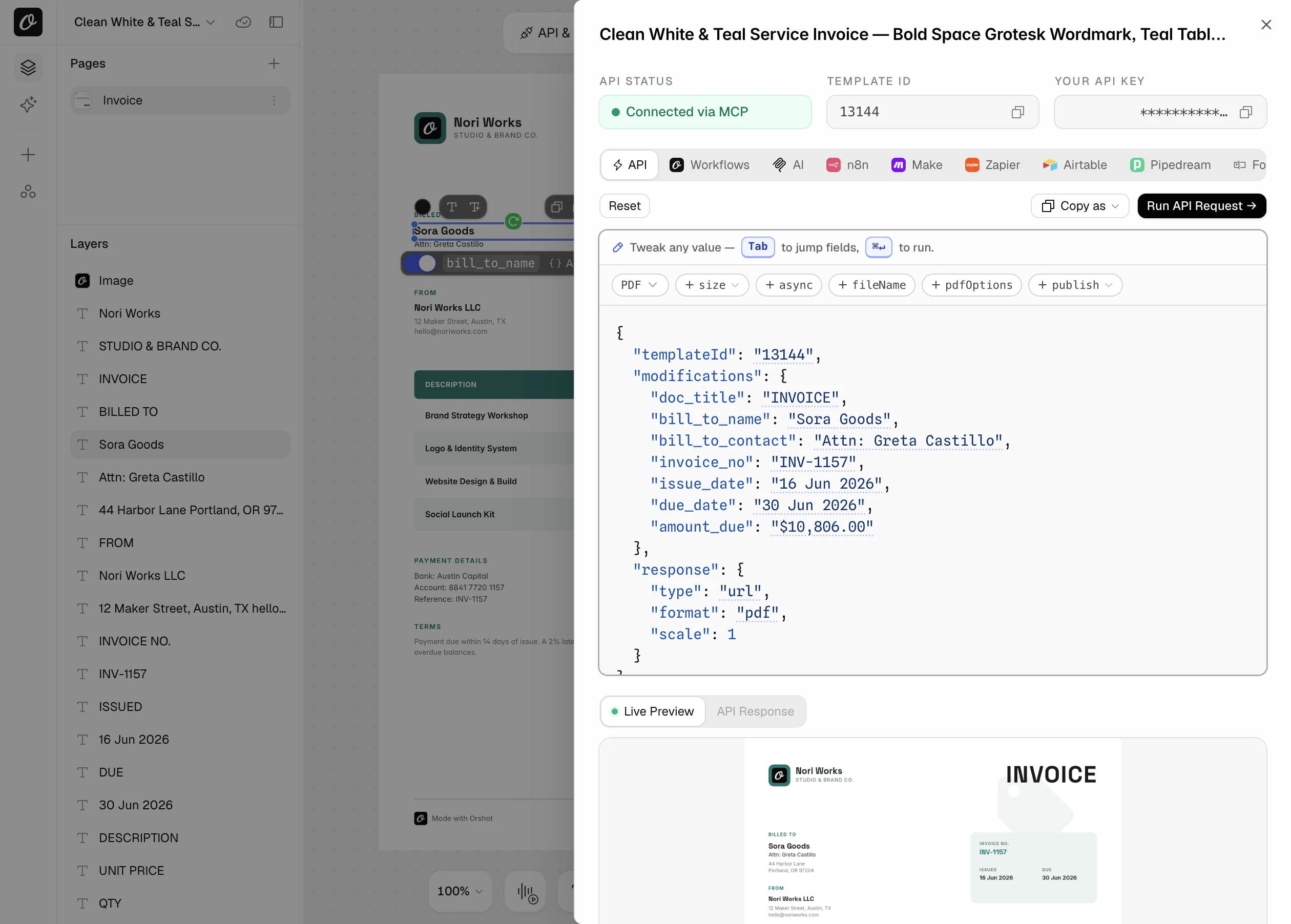Open the 100% zoom level dropdown

point(460,892)
